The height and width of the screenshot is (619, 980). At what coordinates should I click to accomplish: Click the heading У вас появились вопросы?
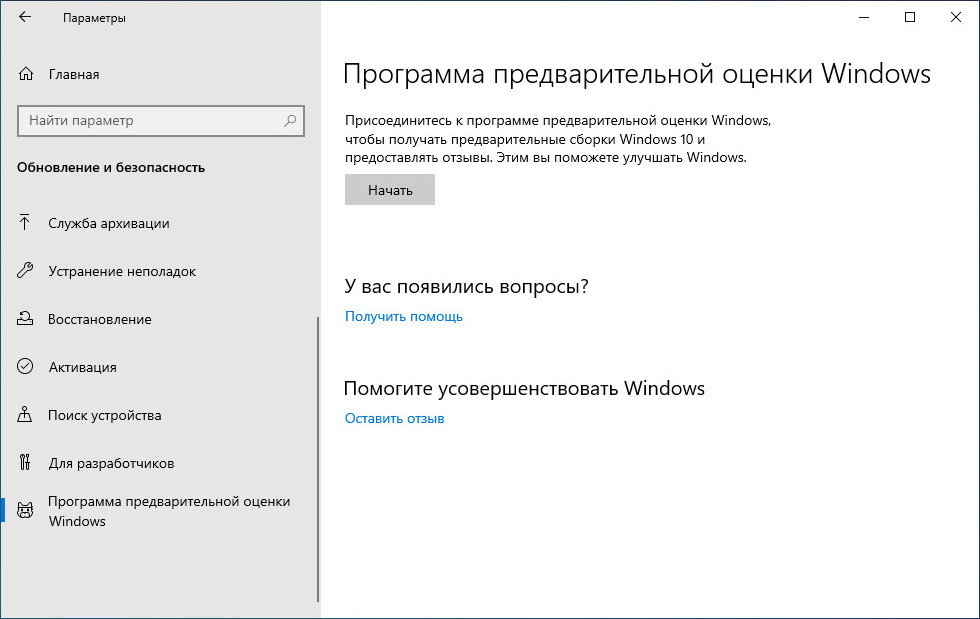(x=466, y=286)
